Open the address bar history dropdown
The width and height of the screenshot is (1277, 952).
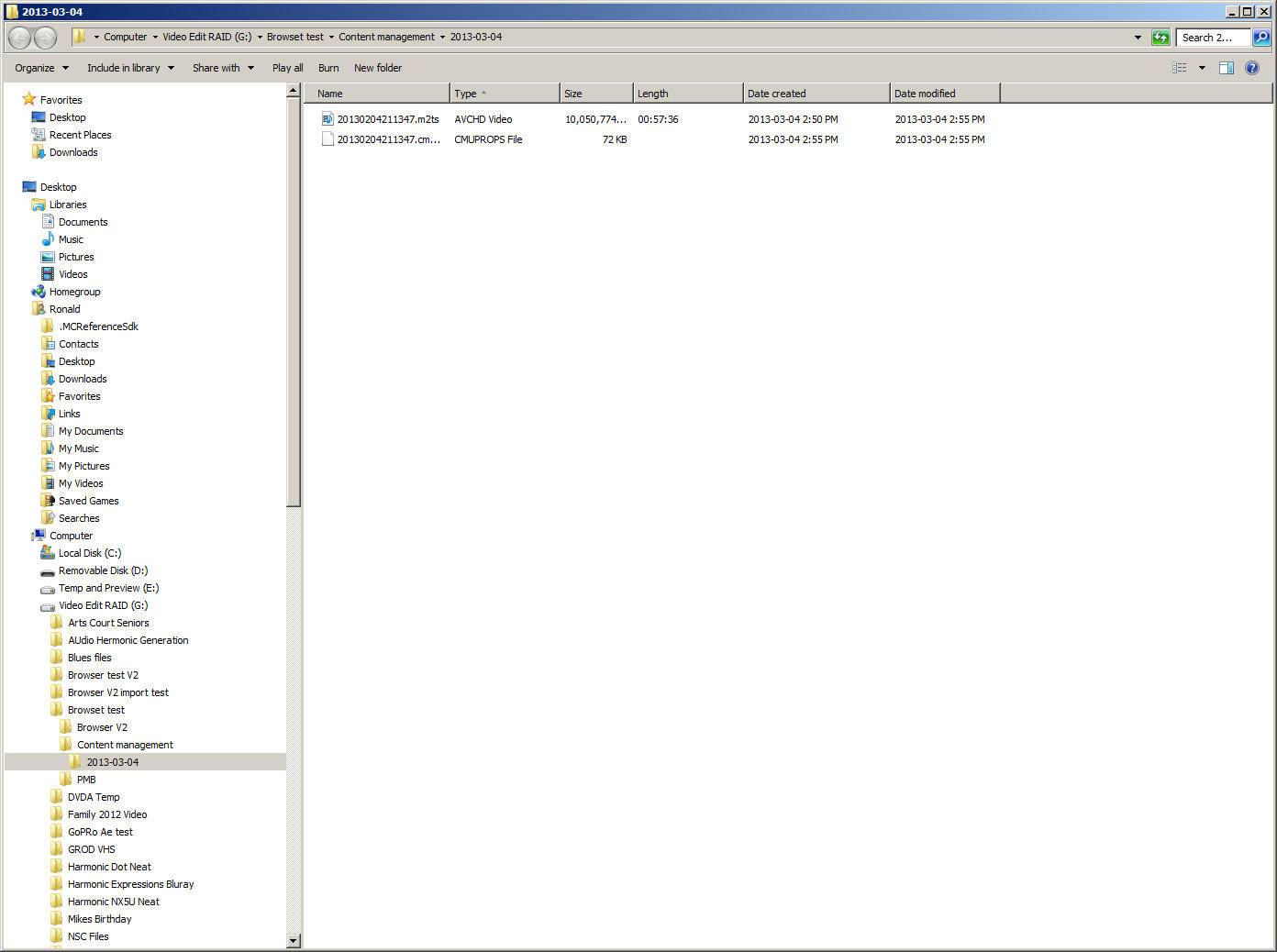click(1138, 38)
